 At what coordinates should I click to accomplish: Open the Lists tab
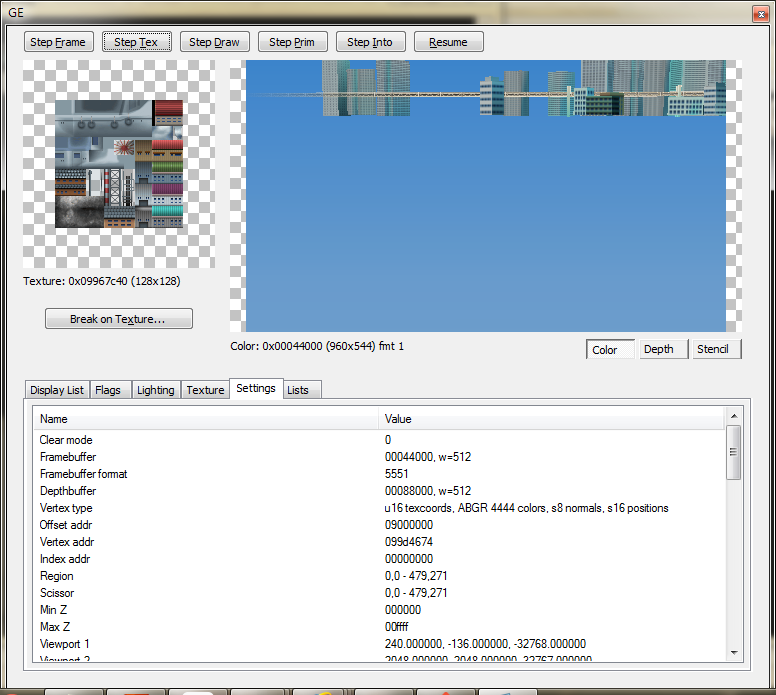tap(298, 390)
